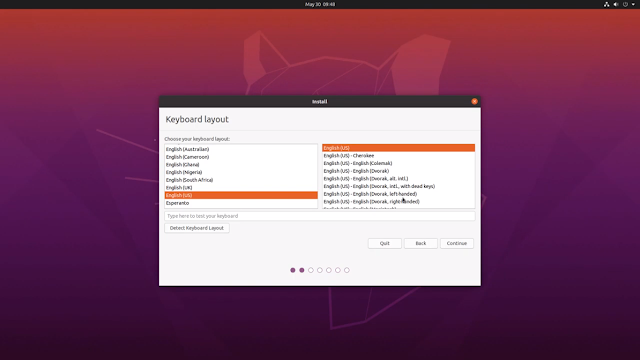Viewport: 640px width, 360px height.
Task: Select English (US) - English (Colemak) variant
Action: [x=398, y=163]
